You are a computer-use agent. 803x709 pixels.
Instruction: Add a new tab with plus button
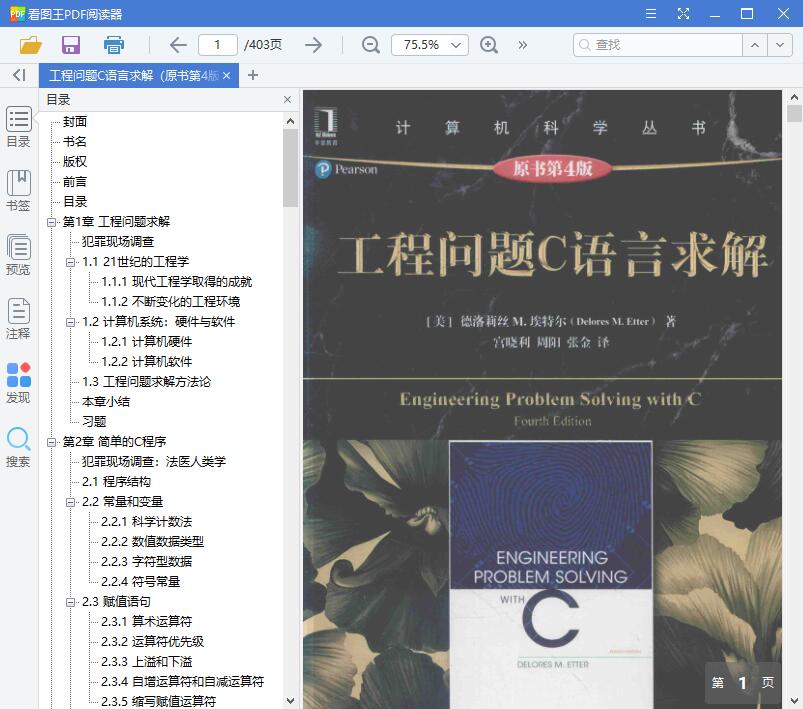tap(252, 75)
